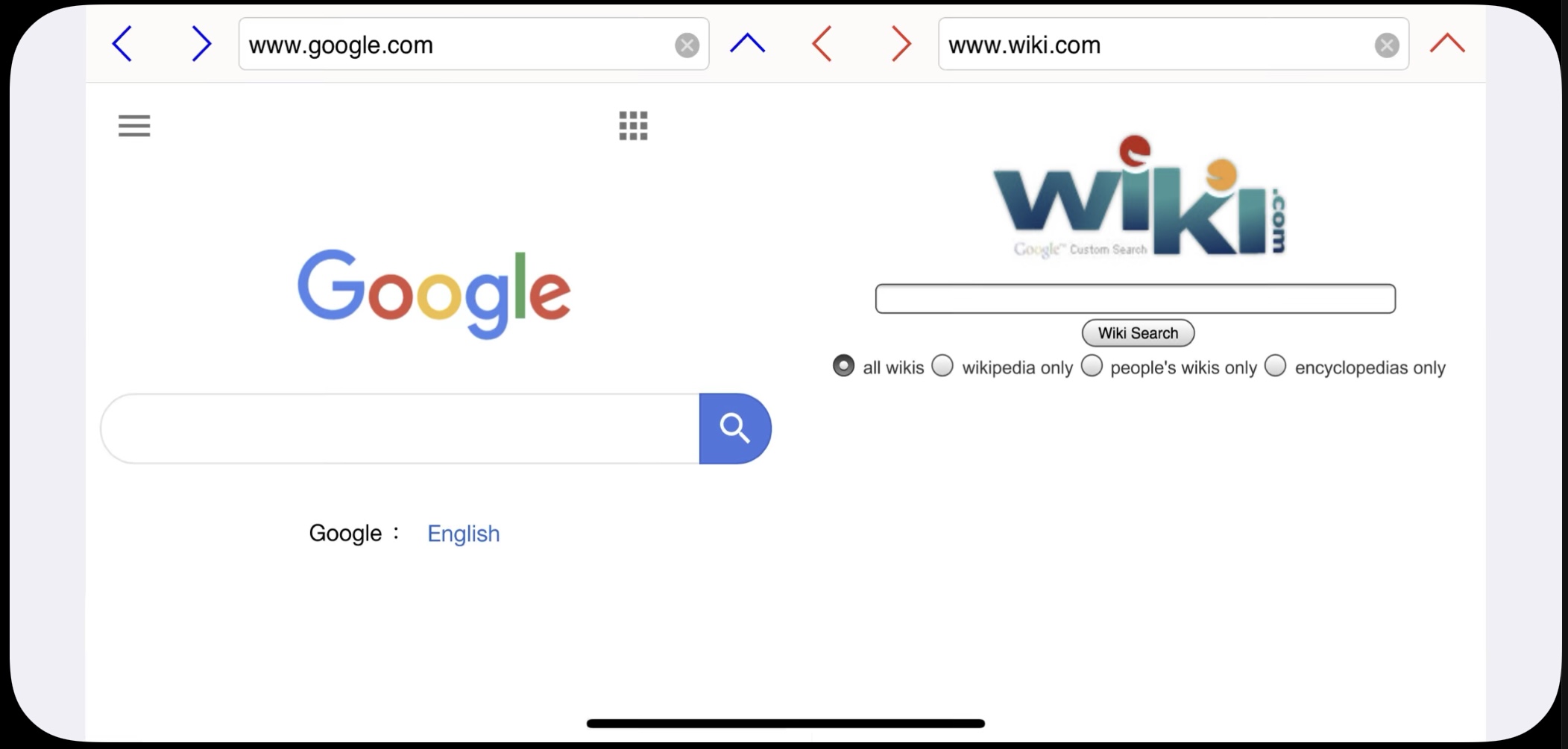Open Google hamburger menu

(x=134, y=126)
